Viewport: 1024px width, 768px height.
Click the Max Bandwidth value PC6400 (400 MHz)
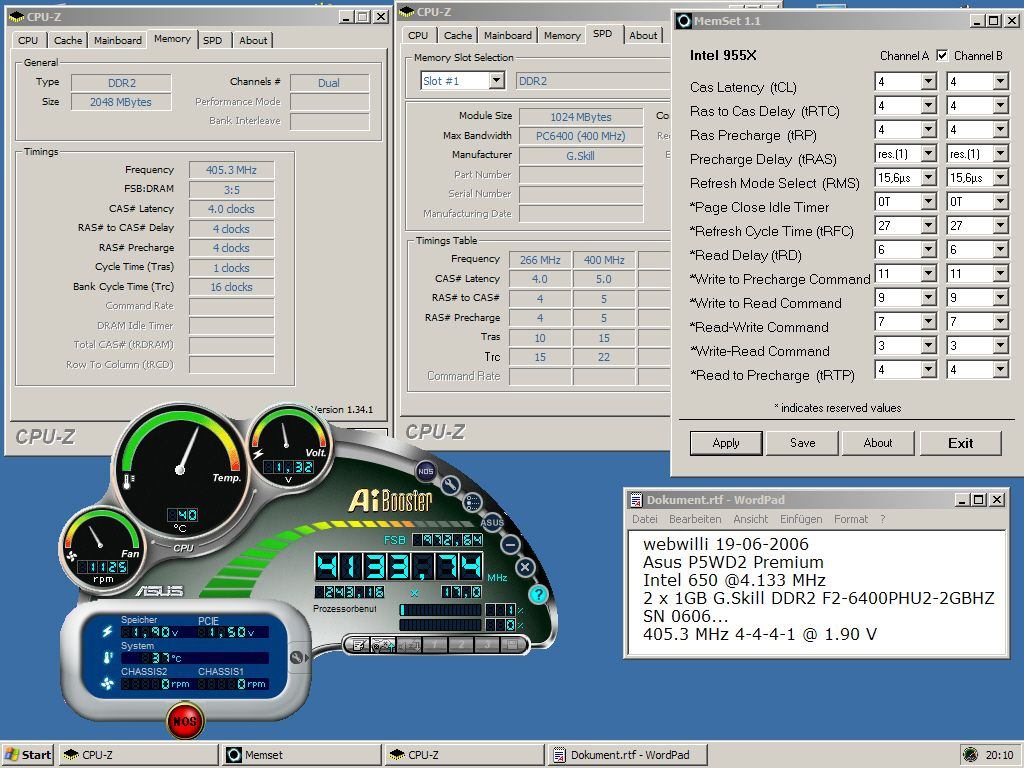click(x=581, y=136)
